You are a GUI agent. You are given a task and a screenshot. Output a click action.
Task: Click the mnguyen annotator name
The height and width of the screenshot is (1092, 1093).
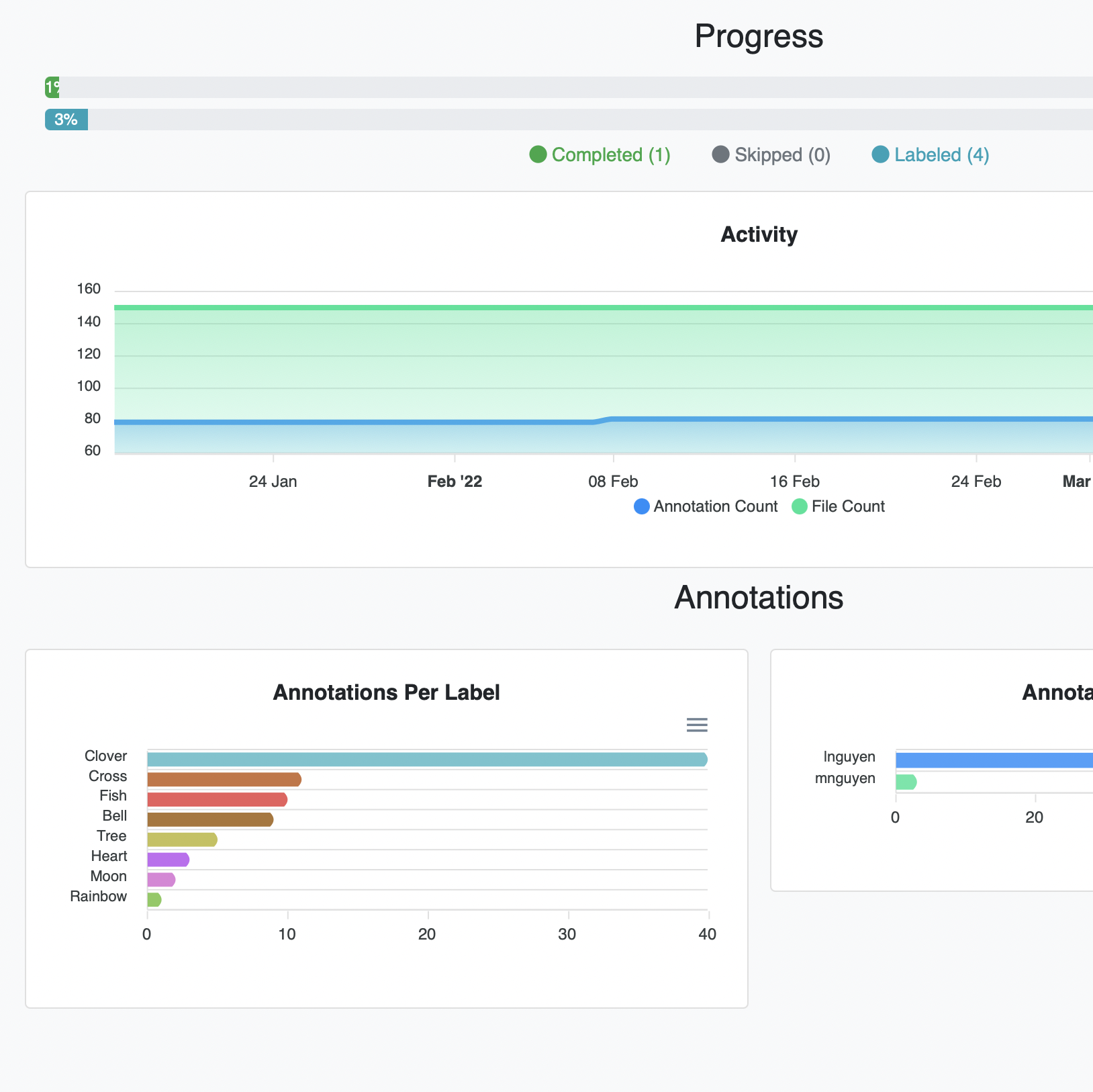[x=845, y=778]
